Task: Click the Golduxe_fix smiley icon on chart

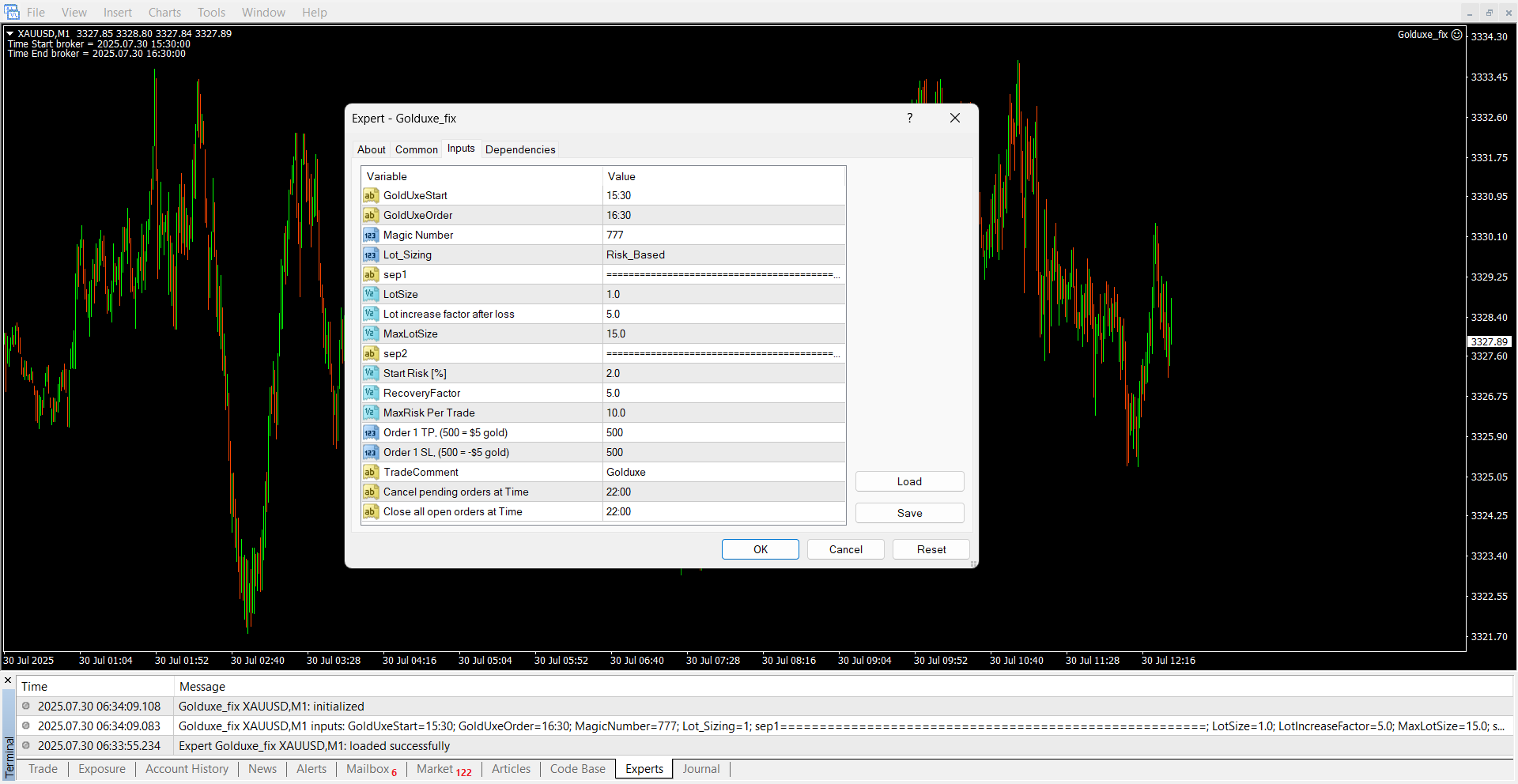Action: tap(1456, 35)
